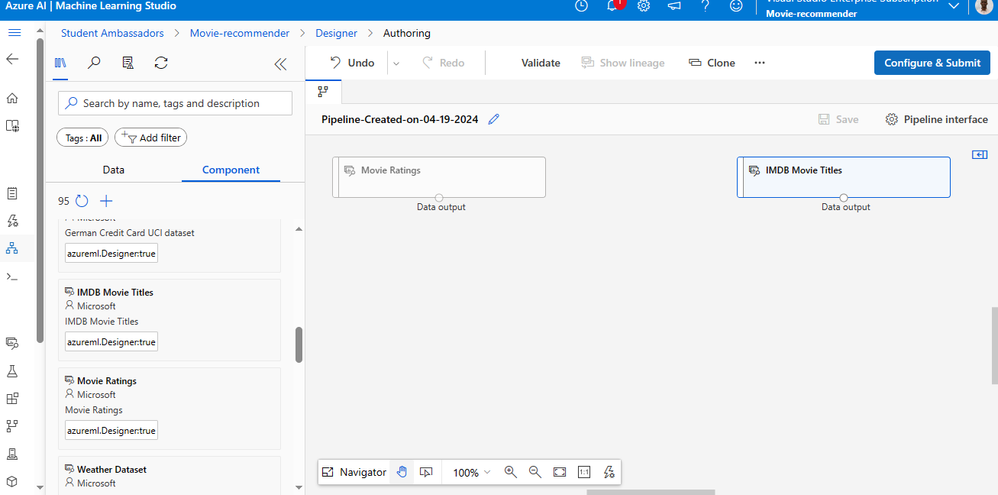Viewport: 998px width, 495px height.
Task: Select the IMDB Movie Titles canvas node
Action: tap(844, 177)
